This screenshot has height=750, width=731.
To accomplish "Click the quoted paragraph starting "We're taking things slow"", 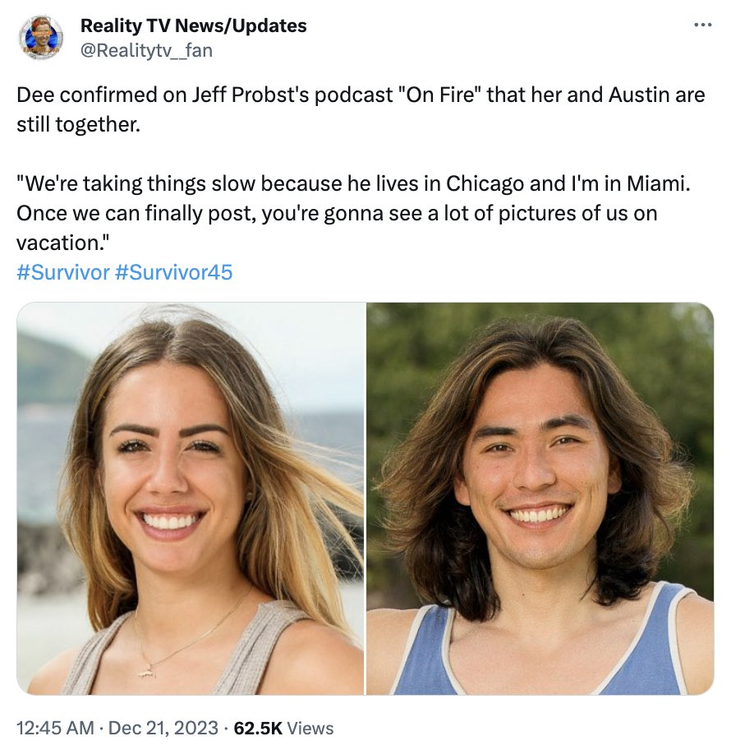I will [354, 213].
